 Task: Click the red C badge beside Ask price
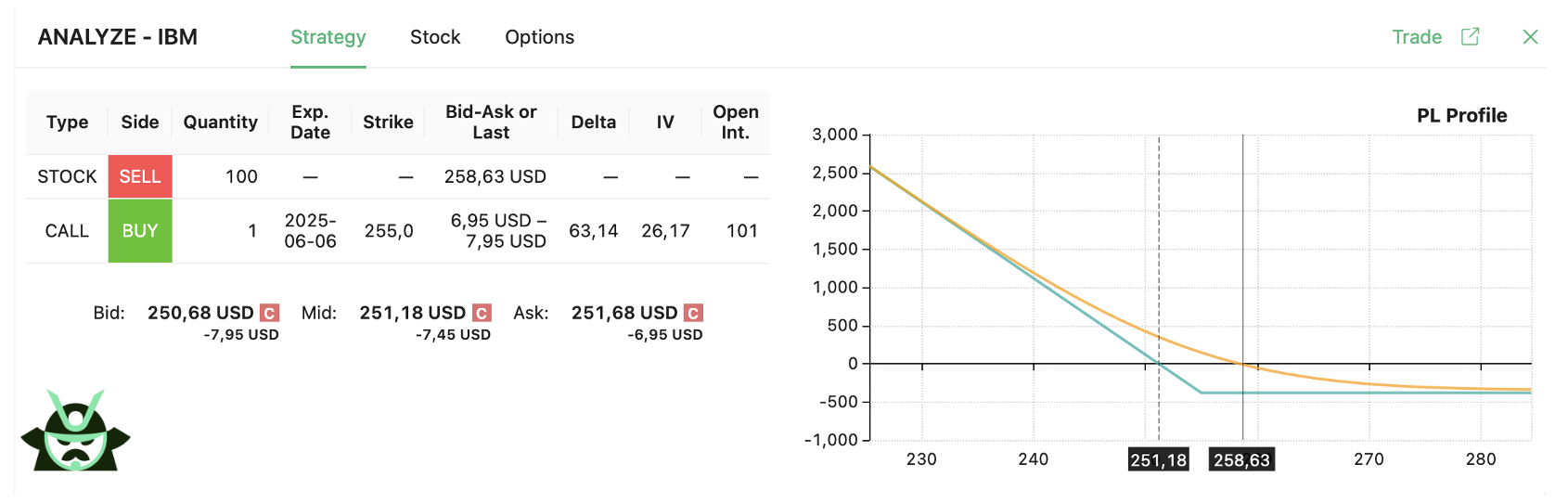tap(693, 313)
